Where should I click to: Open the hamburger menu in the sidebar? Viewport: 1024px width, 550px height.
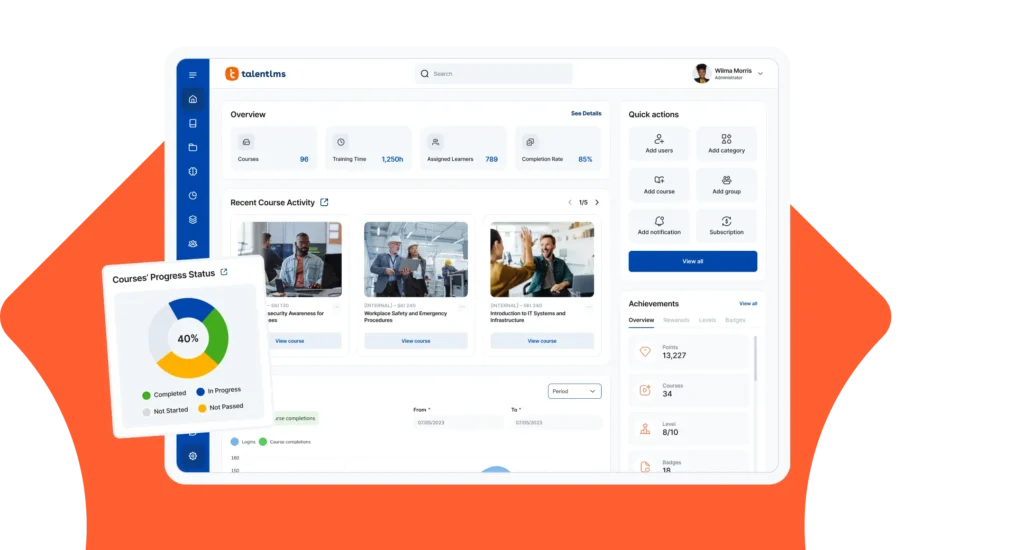click(x=193, y=75)
